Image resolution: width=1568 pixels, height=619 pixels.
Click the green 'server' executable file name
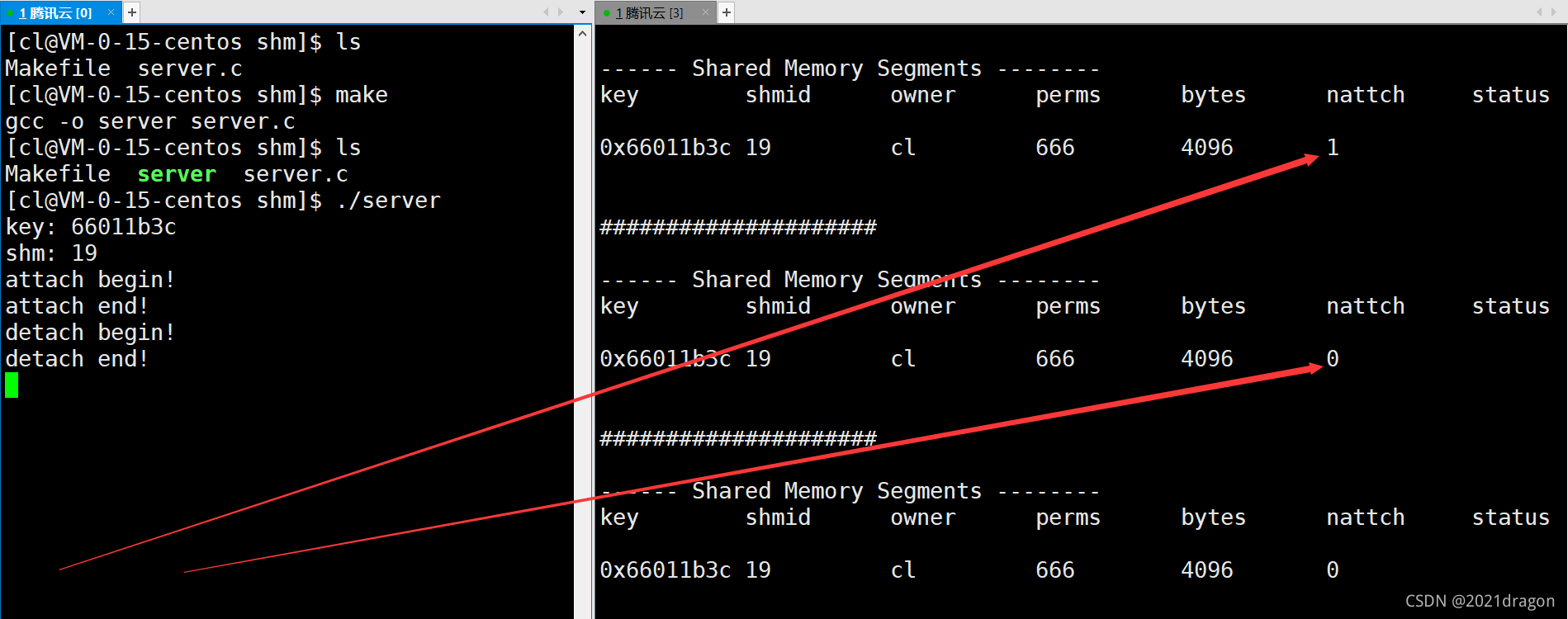click(x=177, y=174)
